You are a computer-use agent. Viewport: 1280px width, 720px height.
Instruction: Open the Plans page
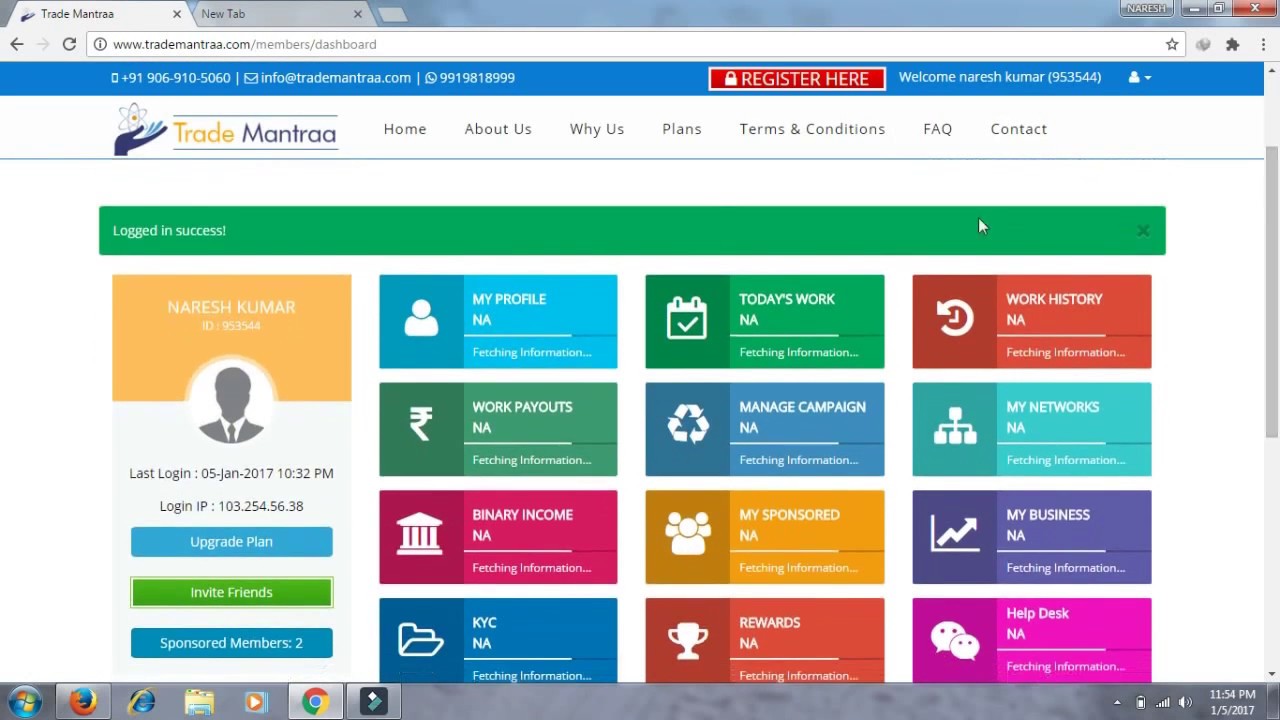(682, 129)
